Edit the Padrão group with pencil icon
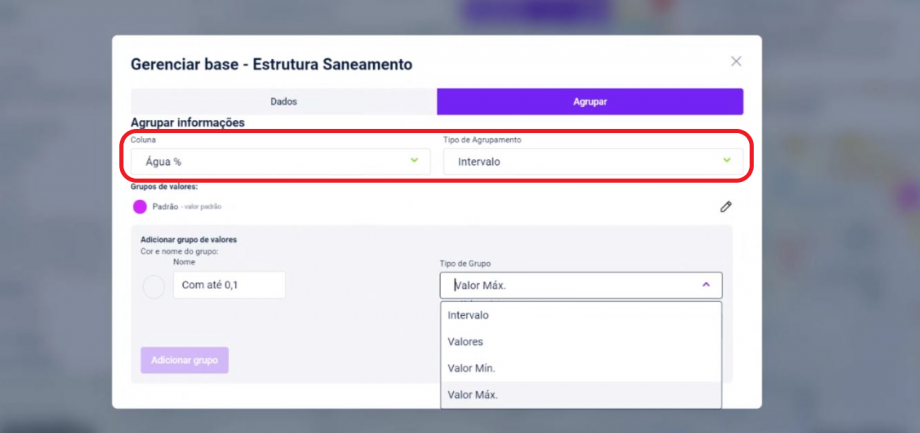 [x=726, y=207]
